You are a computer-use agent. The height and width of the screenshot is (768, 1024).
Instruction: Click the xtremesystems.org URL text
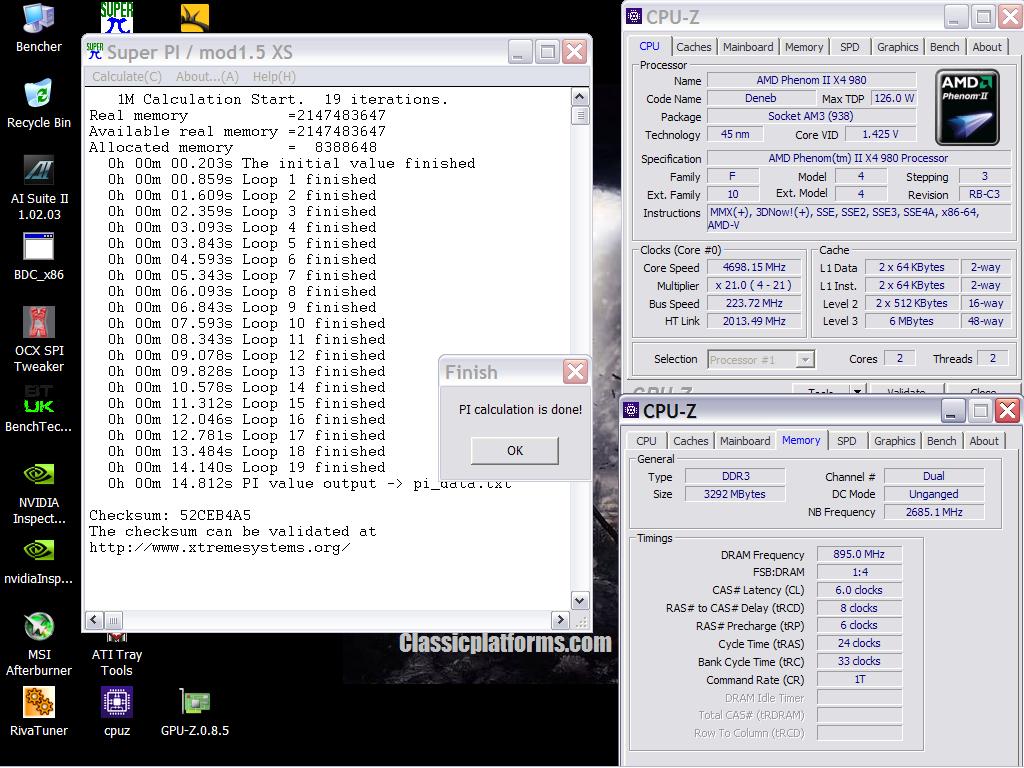click(219, 547)
